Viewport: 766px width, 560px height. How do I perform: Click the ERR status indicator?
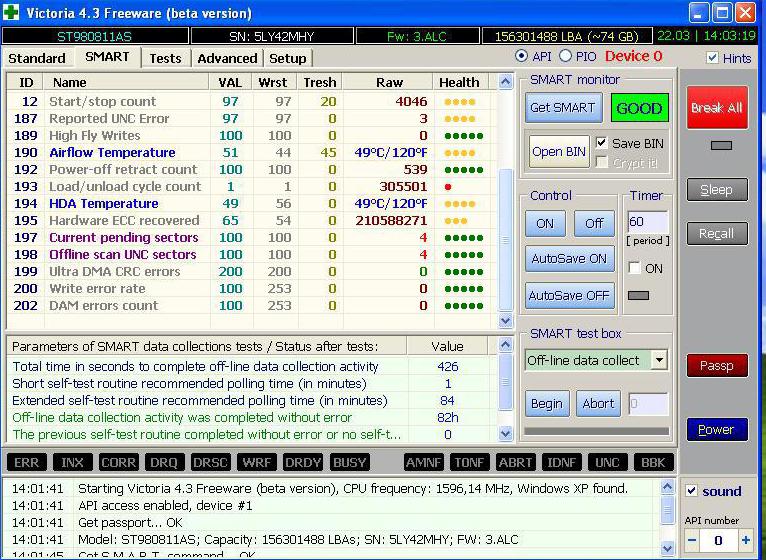pyautogui.click(x=27, y=462)
